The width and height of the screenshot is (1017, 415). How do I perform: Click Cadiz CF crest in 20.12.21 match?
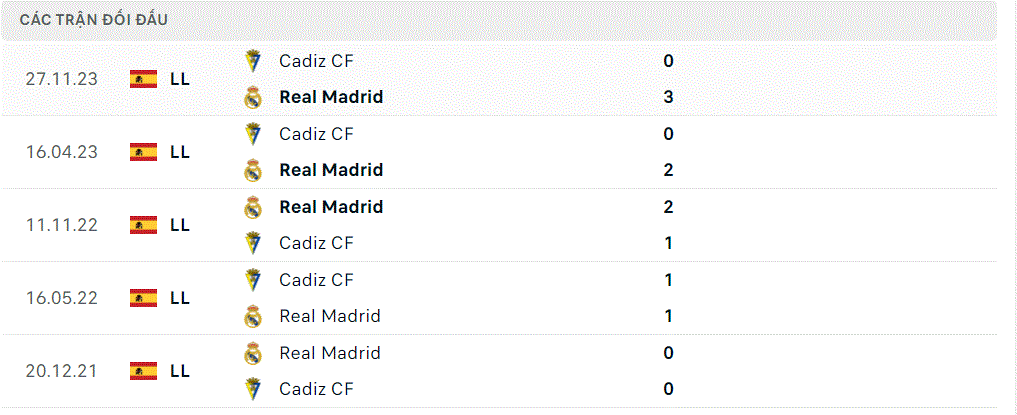point(252,389)
